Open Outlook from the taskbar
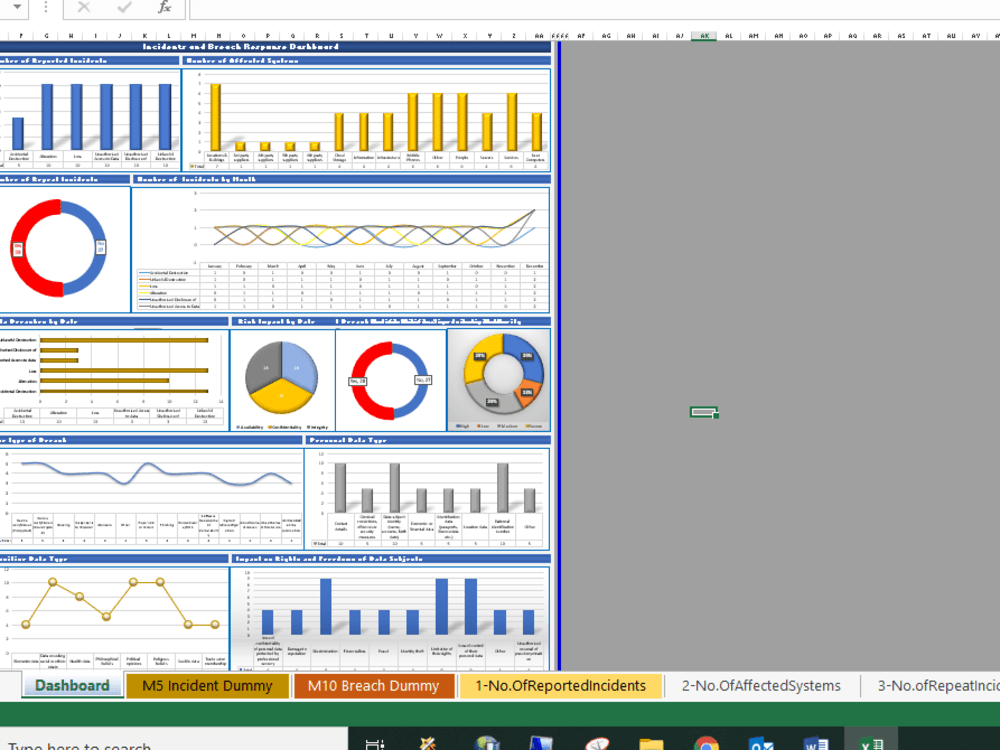This screenshot has height=750, width=1000. (x=761, y=744)
